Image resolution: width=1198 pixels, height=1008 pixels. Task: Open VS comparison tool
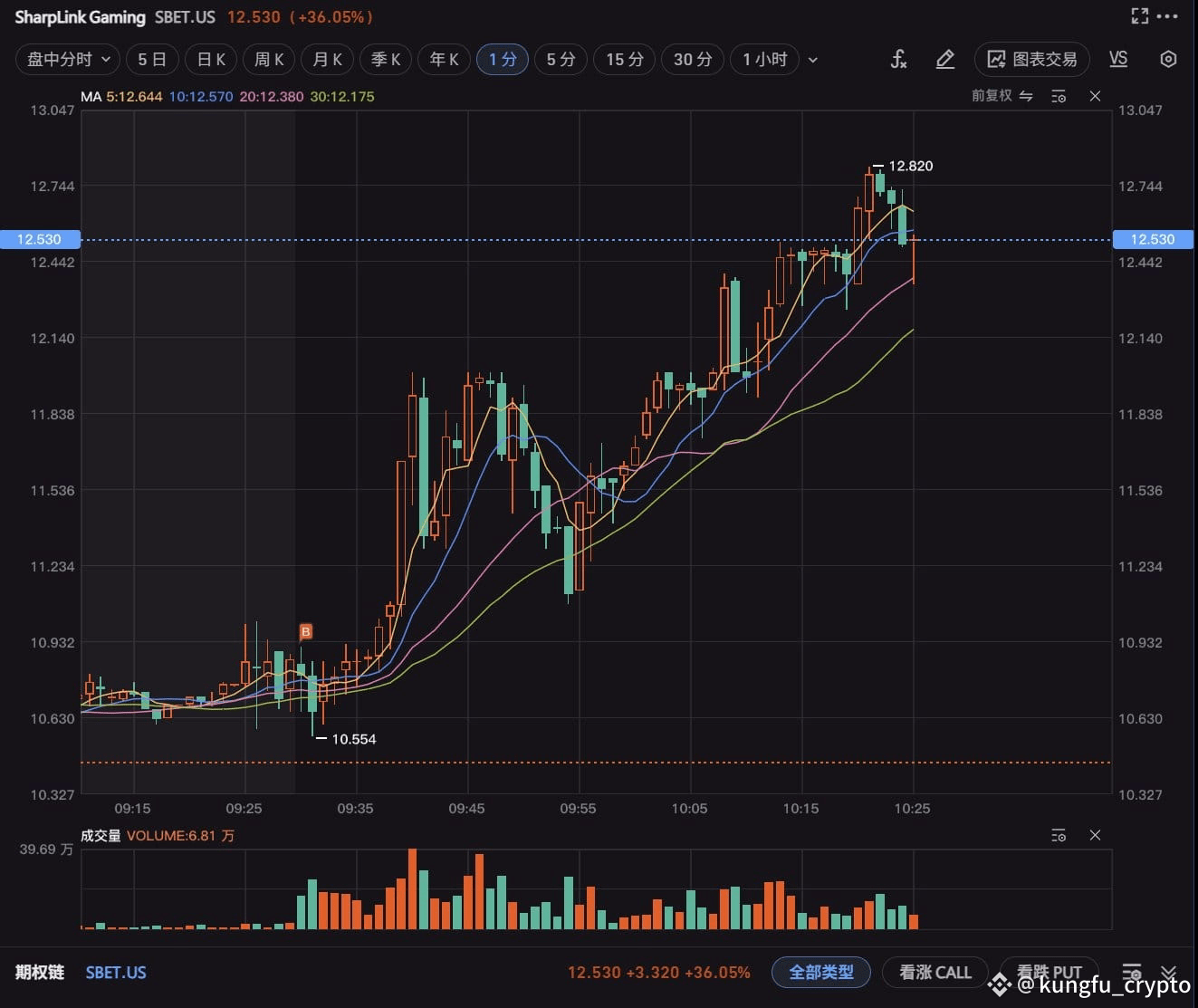(x=1118, y=59)
